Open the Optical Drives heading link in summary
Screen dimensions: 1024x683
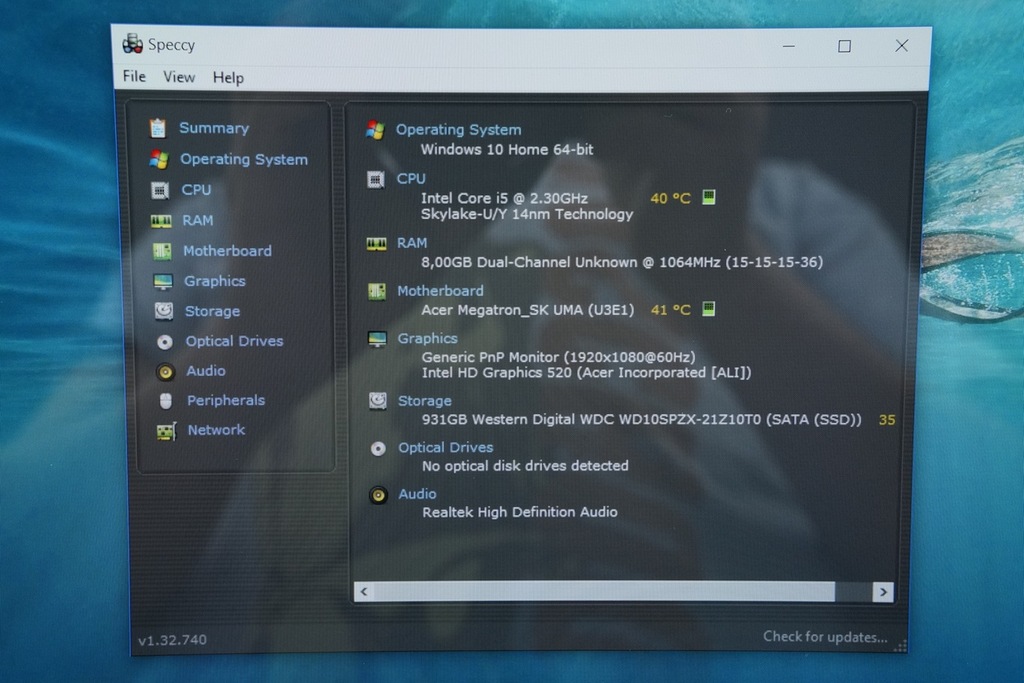coord(446,447)
